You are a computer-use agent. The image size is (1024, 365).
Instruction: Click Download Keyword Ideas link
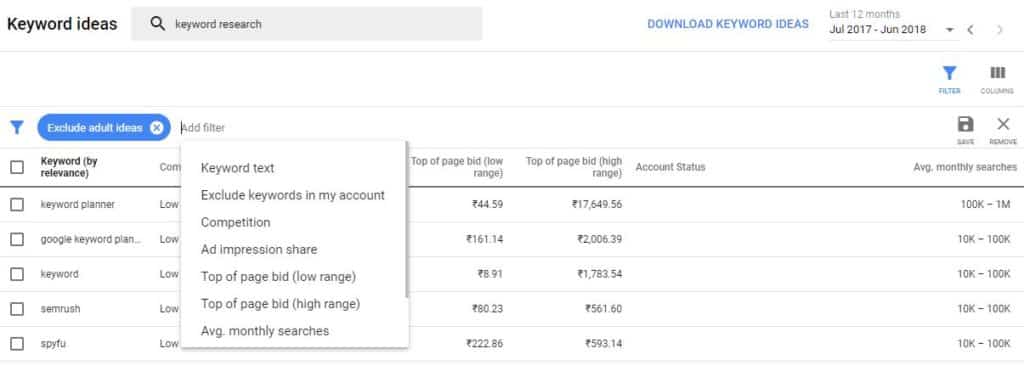[728, 24]
